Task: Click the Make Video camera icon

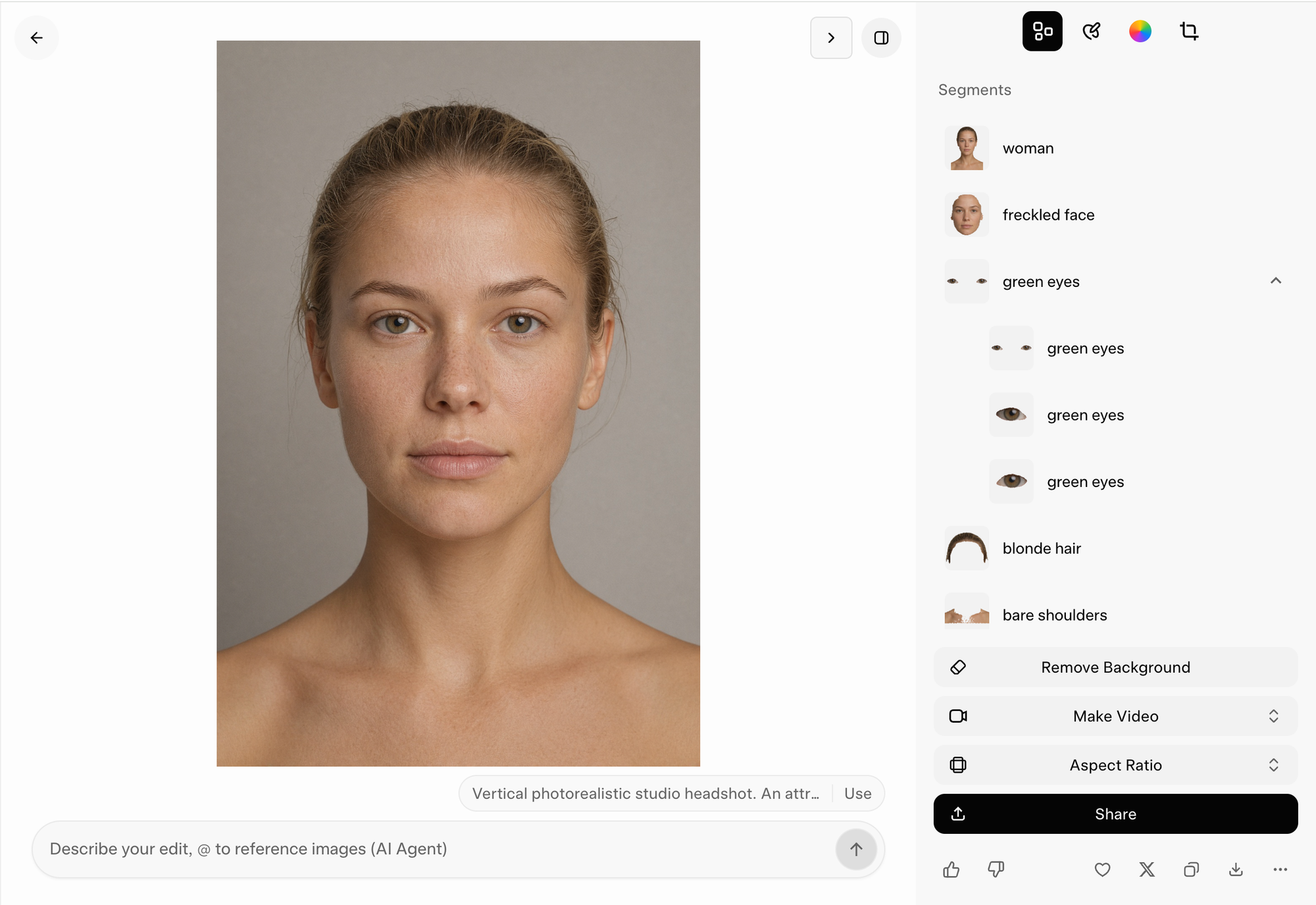Action: pyautogui.click(x=958, y=716)
